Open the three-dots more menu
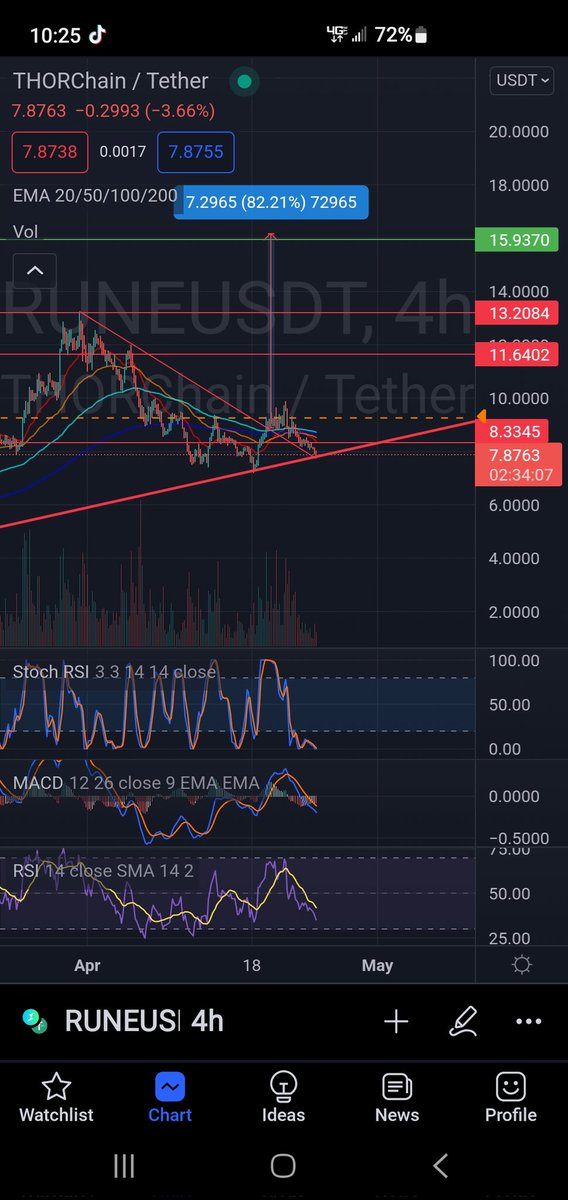Image resolution: width=568 pixels, height=1200 pixels. (x=528, y=1021)
